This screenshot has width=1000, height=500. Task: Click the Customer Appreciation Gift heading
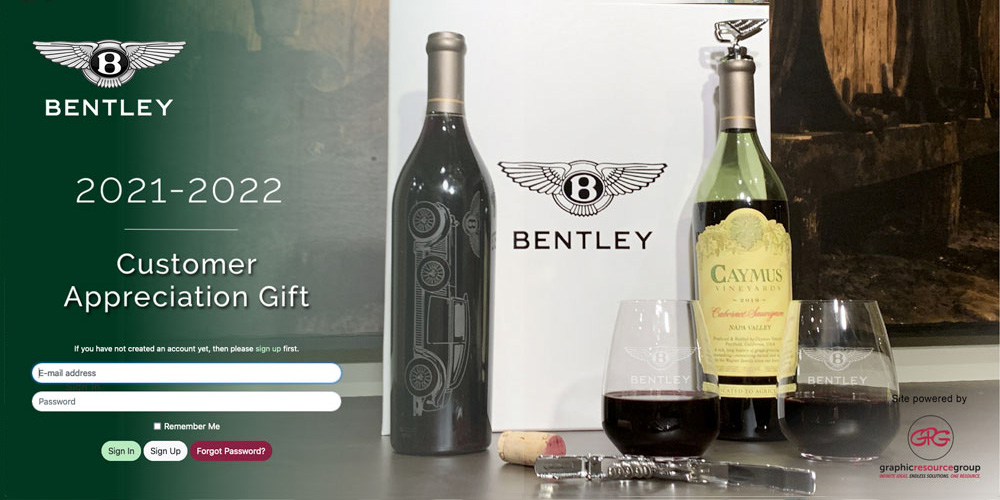(186, 281)
